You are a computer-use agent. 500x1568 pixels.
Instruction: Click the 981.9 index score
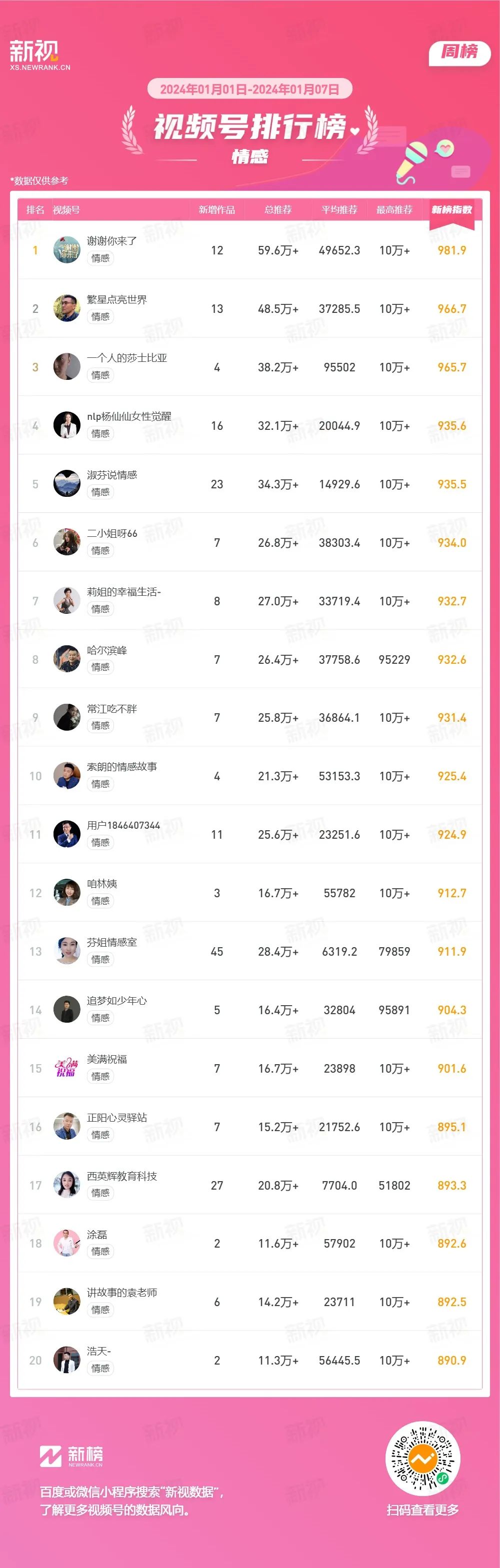pyautogui.click(x=452, y=250)
